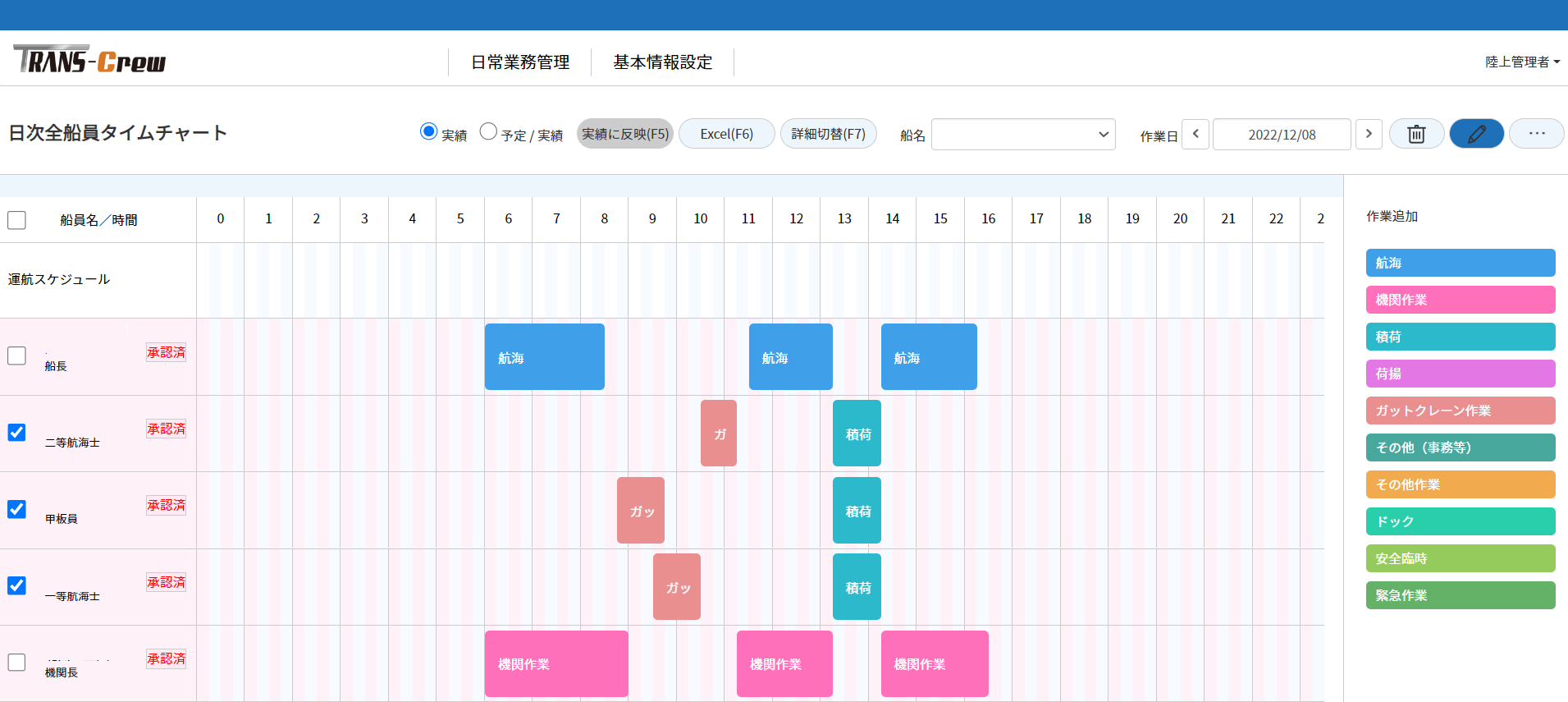Toggle the header select-all checkbox
The height and width of the screenshot is (702, 1568).
pyautogui.click(x=16, y=220)
